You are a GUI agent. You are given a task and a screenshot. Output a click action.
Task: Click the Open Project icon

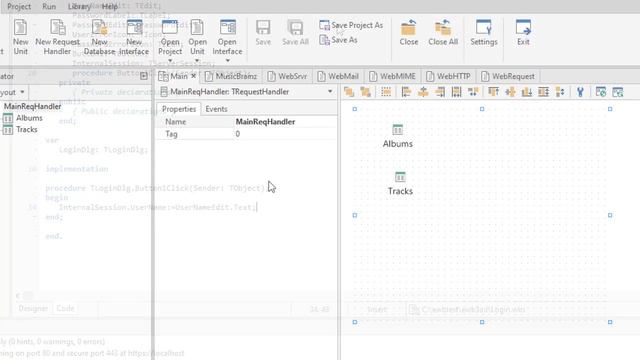coord(170,27)
